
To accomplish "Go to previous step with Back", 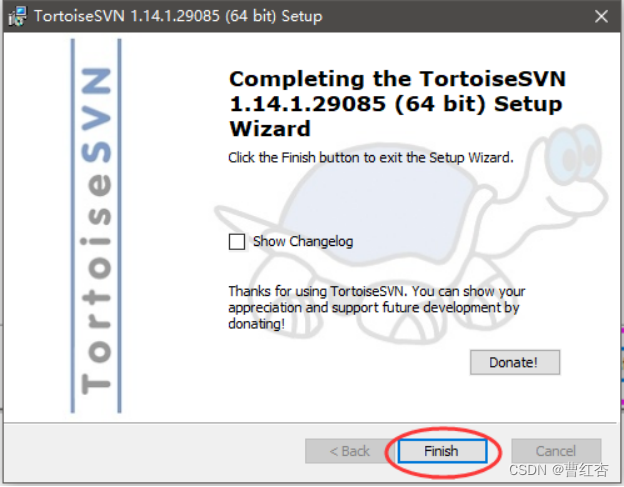I will (x=350, y=451).
